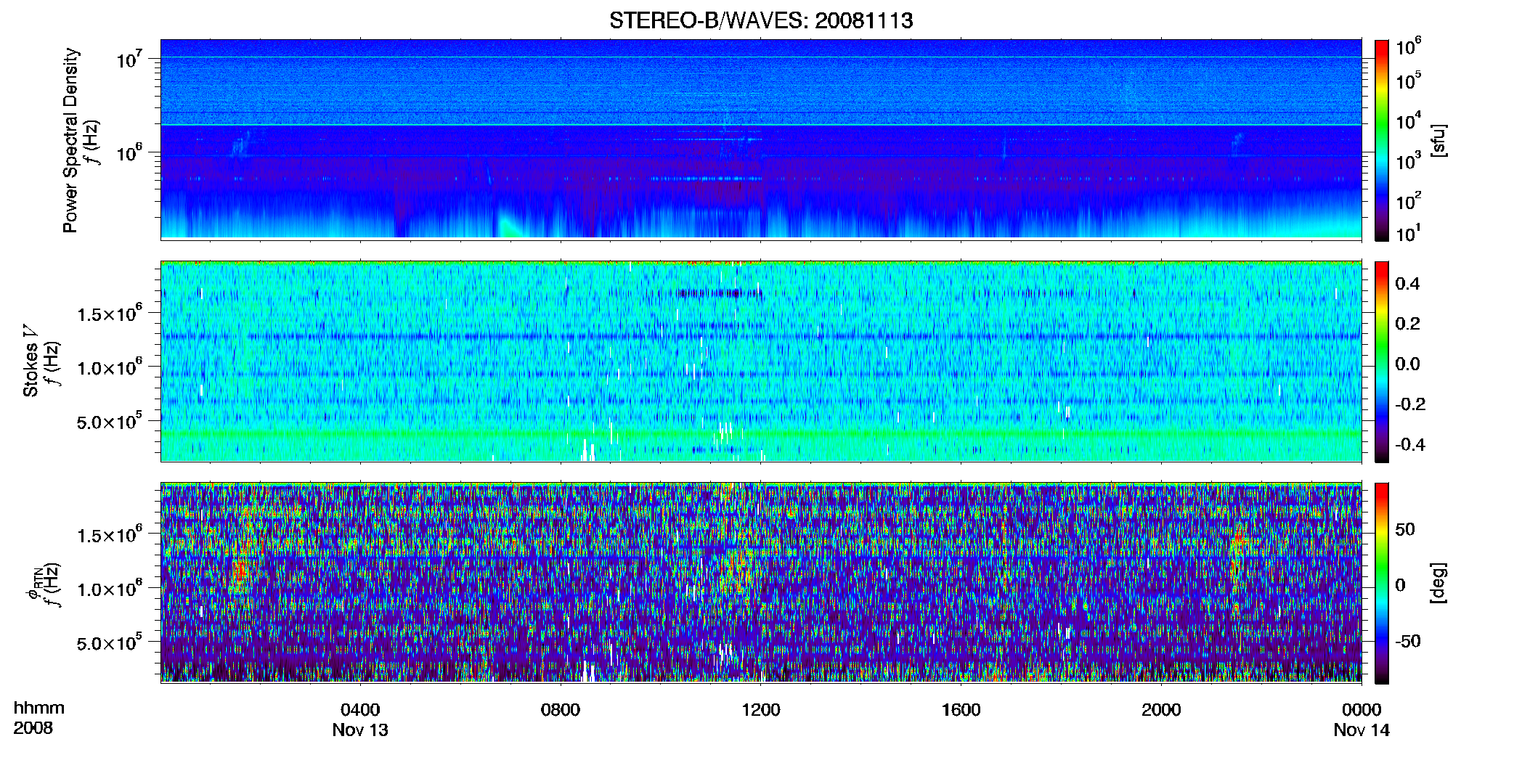Viewport: 1522px width, 784px height.
Task: Click the 2000 time axis label
Action: click(x=1161, y=710)
